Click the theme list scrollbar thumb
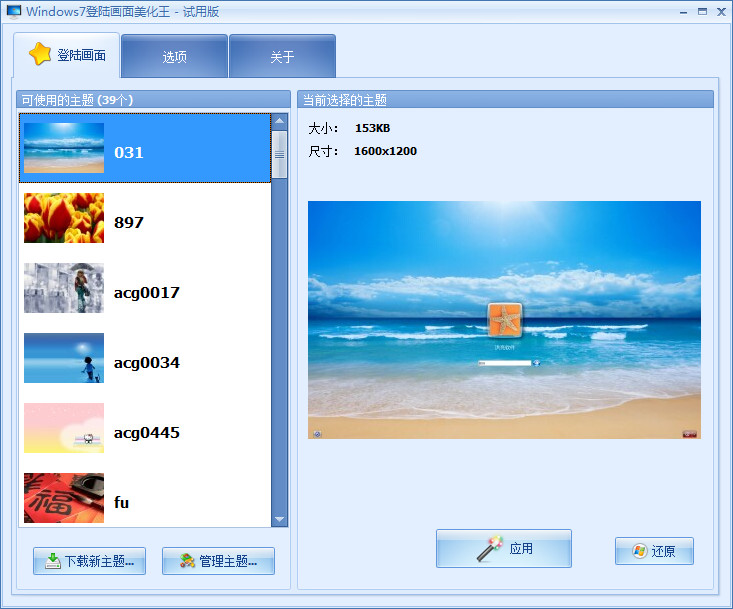Screen dimensions: 733x609 tap(280, 155)
